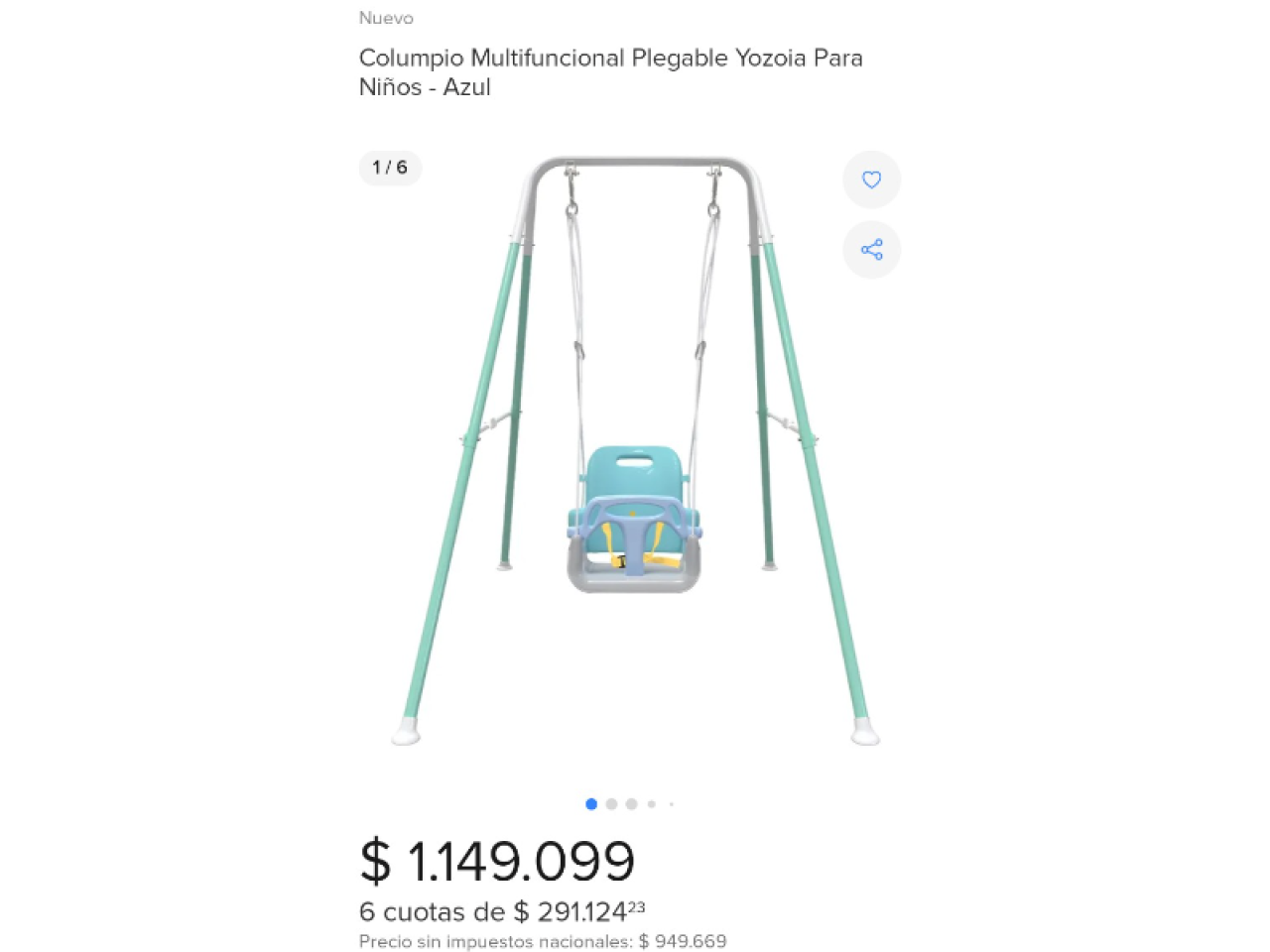Click the Nuevo condition label

[x=386, y=18]
